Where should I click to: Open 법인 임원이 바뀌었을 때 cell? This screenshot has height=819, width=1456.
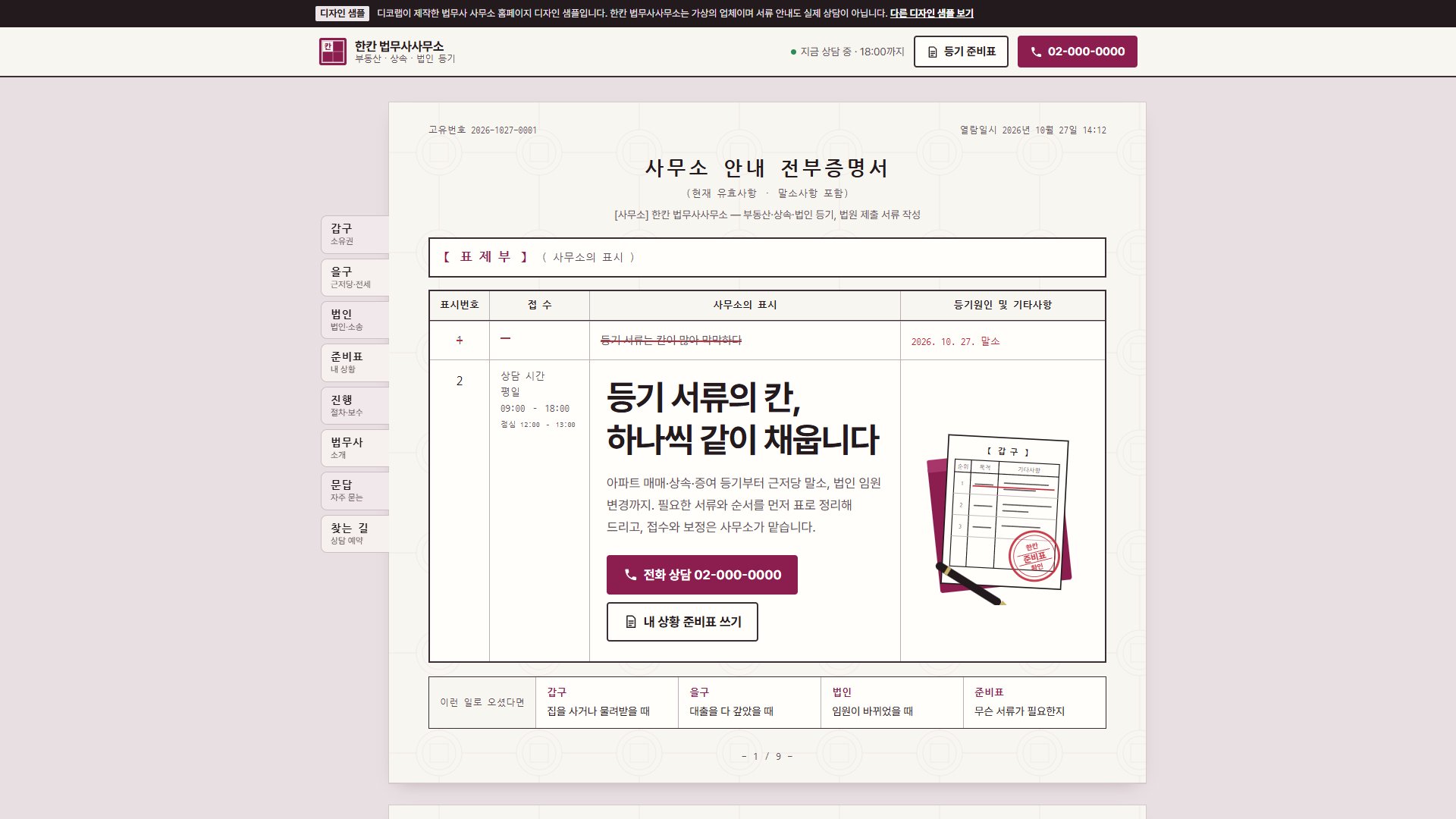click(892, 702)
